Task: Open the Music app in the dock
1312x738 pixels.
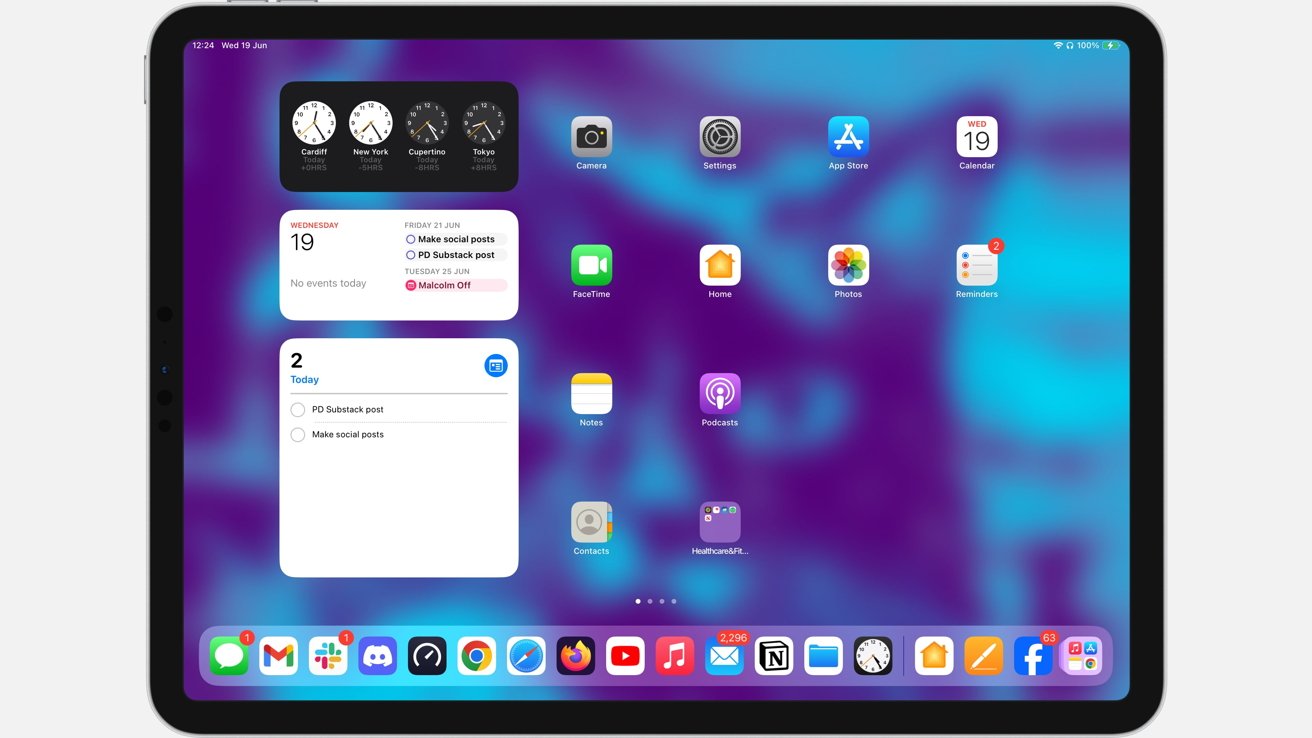Action: (675, 656)
